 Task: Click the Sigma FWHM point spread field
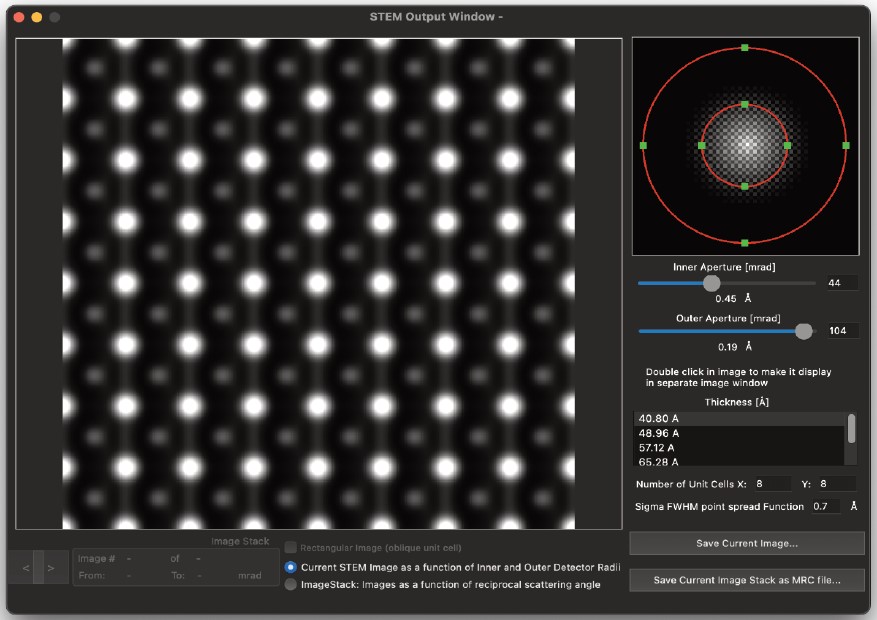point(826,507)
